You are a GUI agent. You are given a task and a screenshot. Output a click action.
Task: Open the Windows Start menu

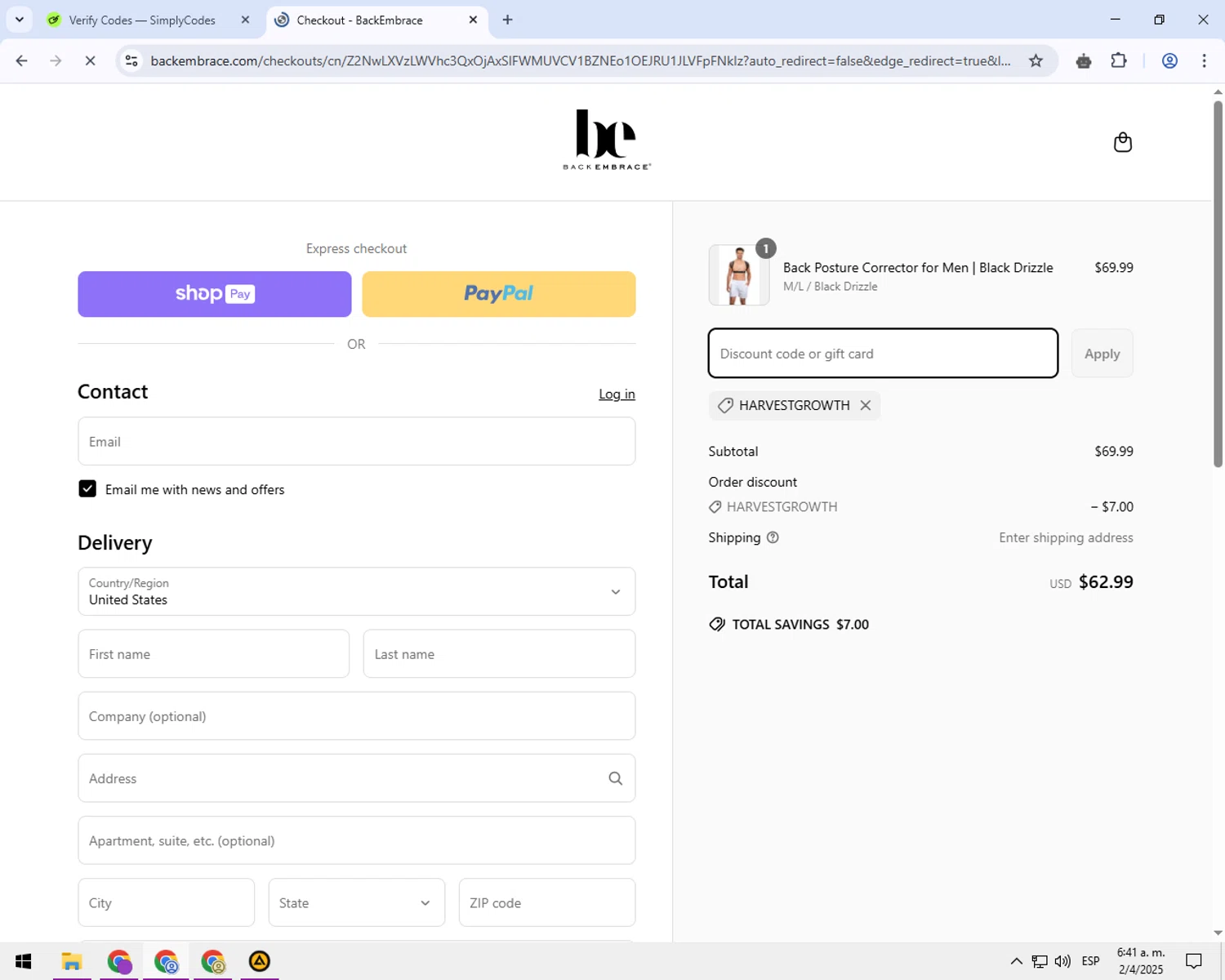coord(23,961)
